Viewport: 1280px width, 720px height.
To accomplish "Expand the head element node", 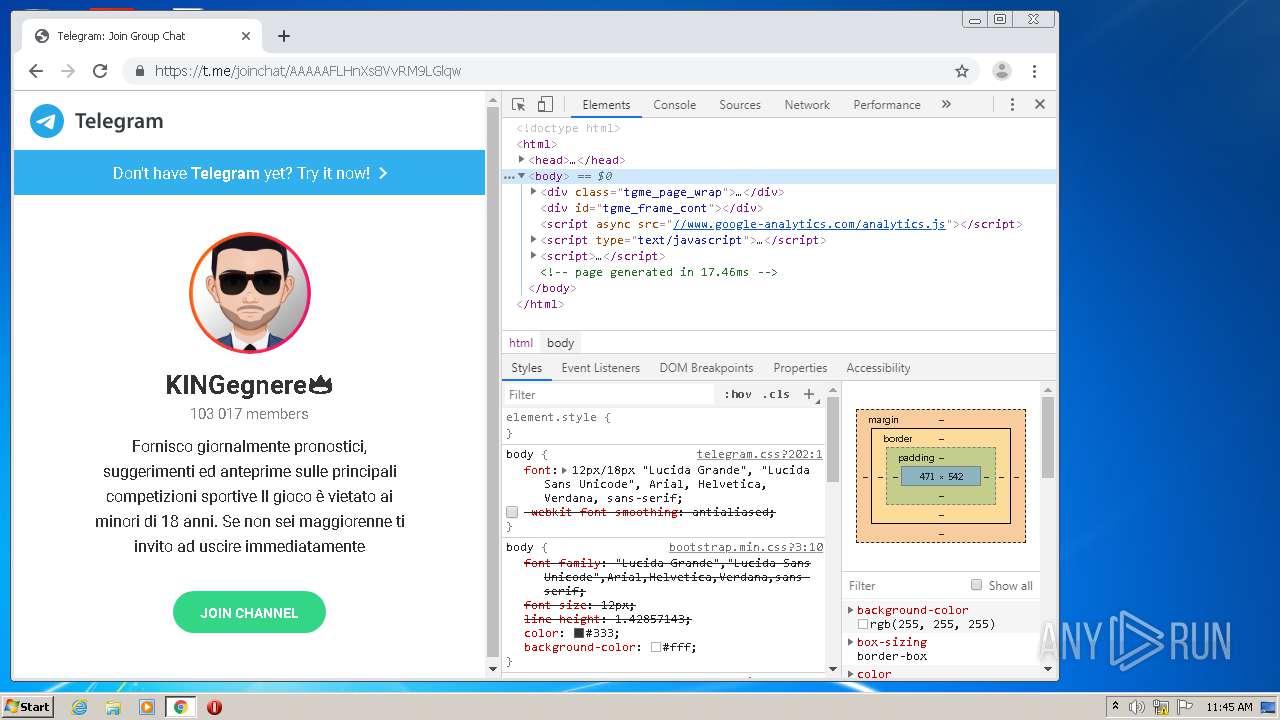I will click(x=522, y=160).
